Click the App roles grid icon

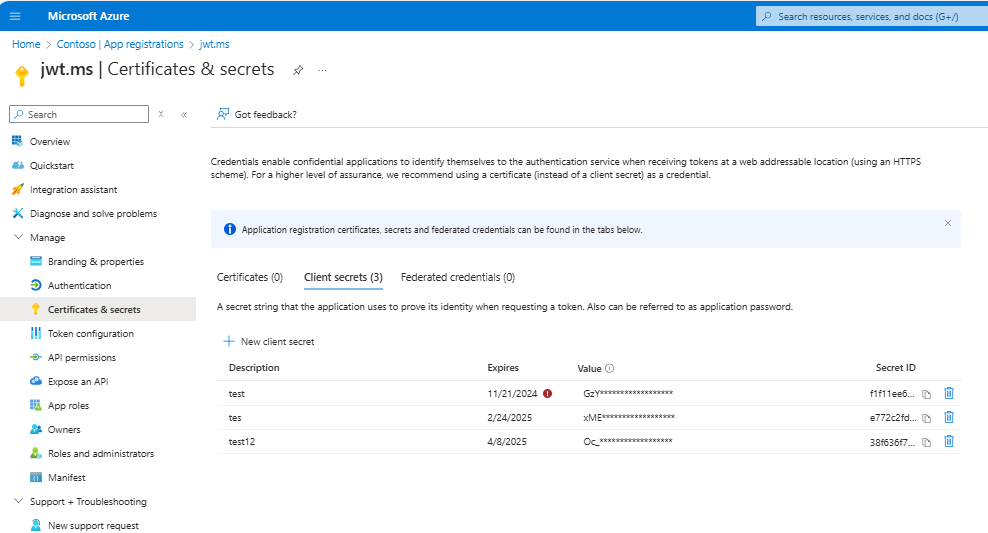coord(36,405)
